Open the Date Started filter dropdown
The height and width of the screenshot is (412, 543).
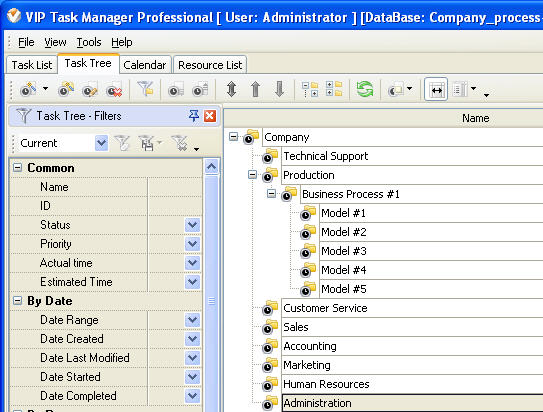(x=192, y=377)
